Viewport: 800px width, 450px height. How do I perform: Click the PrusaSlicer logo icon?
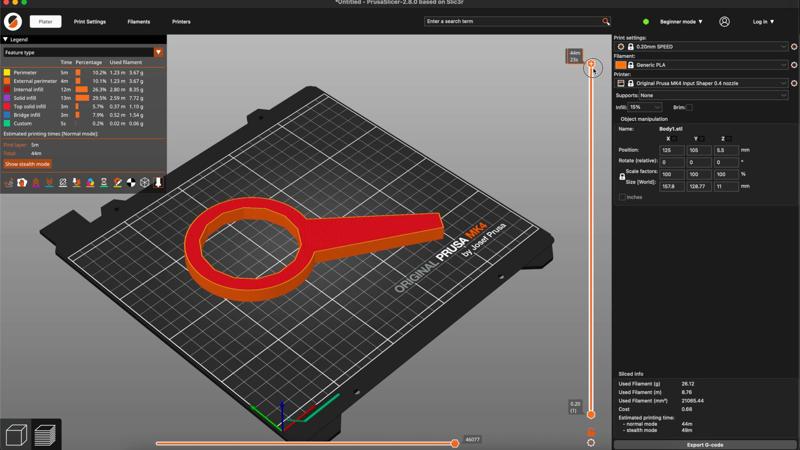(12, 21)
